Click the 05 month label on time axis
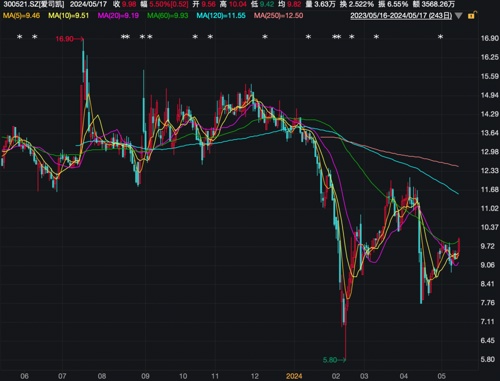The height and width of the screenshot is (381, 500). pos(441,376)
